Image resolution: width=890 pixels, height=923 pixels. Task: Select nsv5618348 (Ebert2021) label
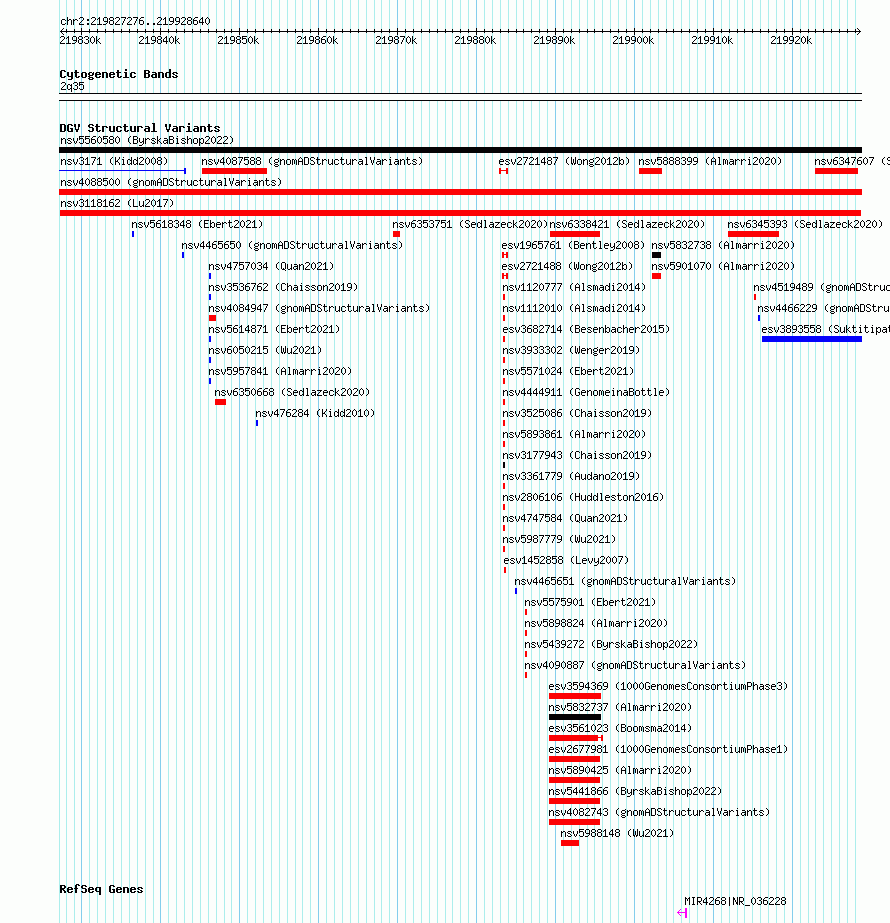197,224
